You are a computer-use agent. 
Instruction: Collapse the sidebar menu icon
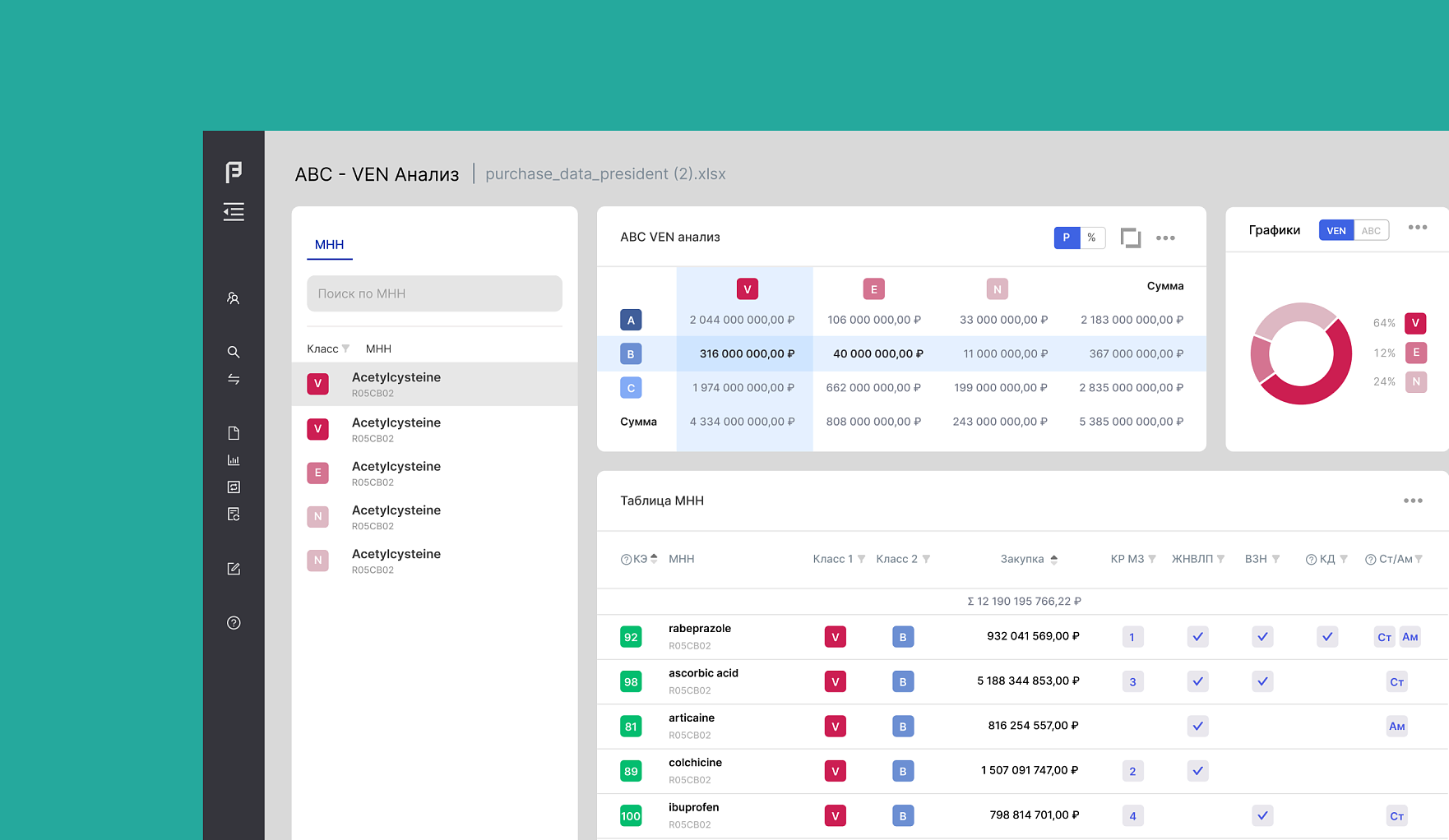pyautogui.click(x=234, y=212)
